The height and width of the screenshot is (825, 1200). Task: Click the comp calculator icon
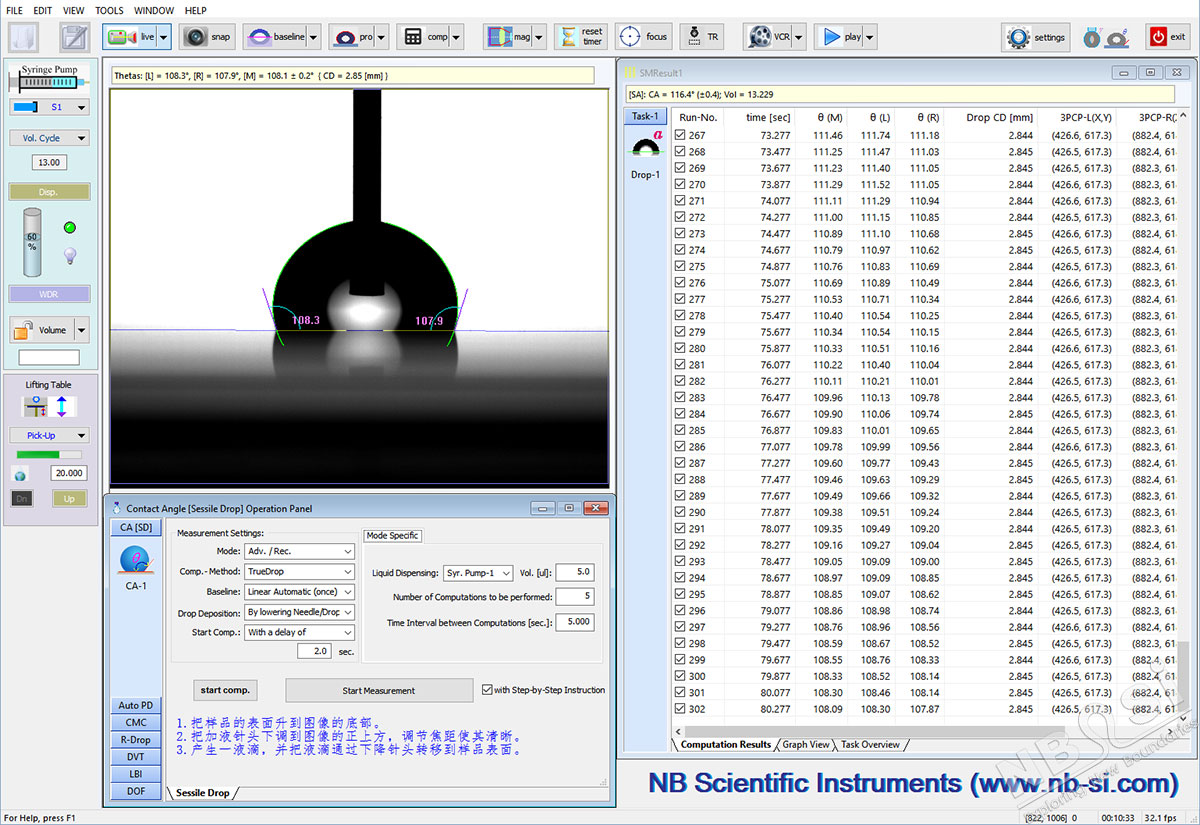[x=412, y=37]
